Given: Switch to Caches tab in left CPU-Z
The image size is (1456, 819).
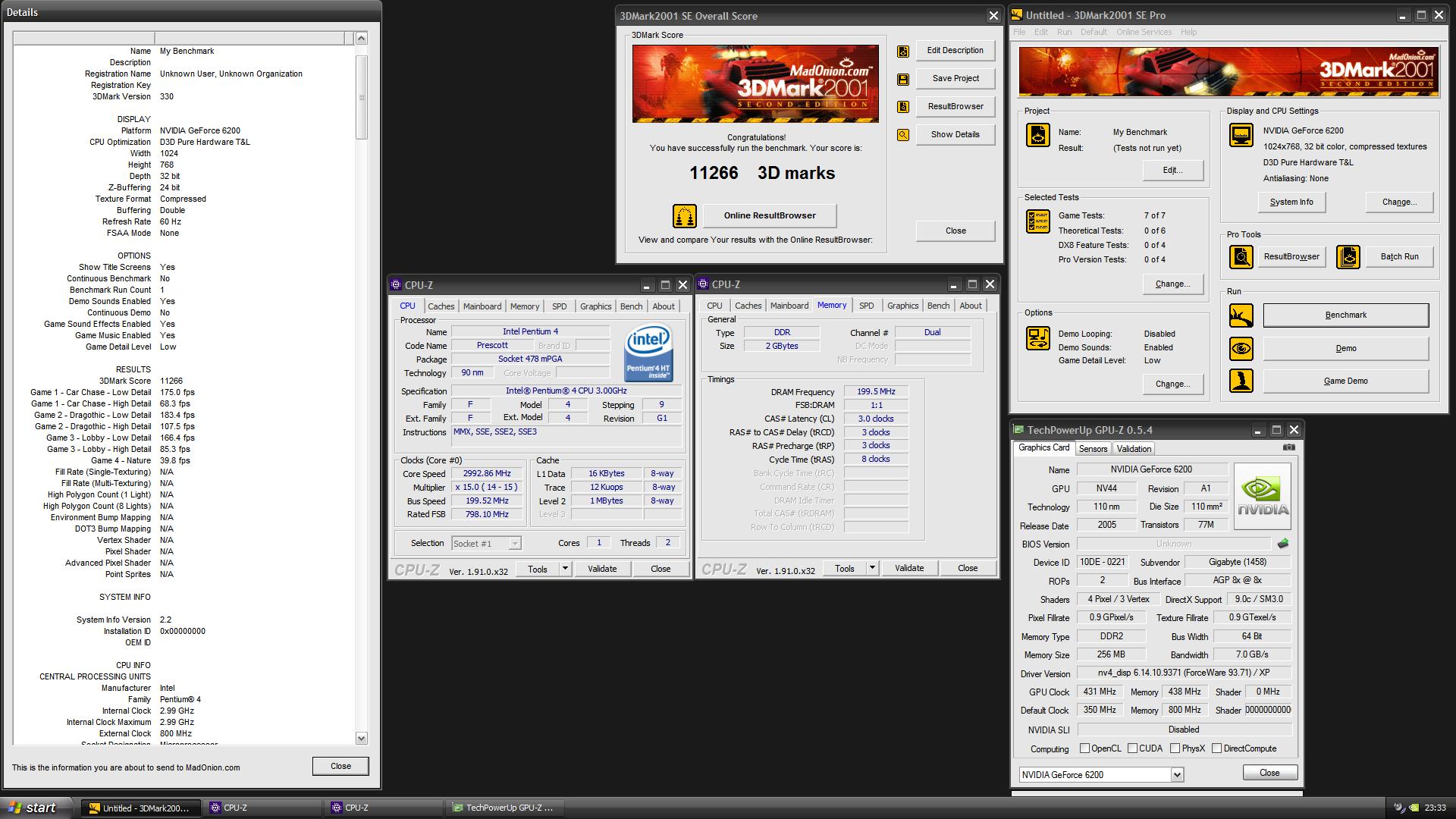Looking at the screenshot, I should pos(441,306).
